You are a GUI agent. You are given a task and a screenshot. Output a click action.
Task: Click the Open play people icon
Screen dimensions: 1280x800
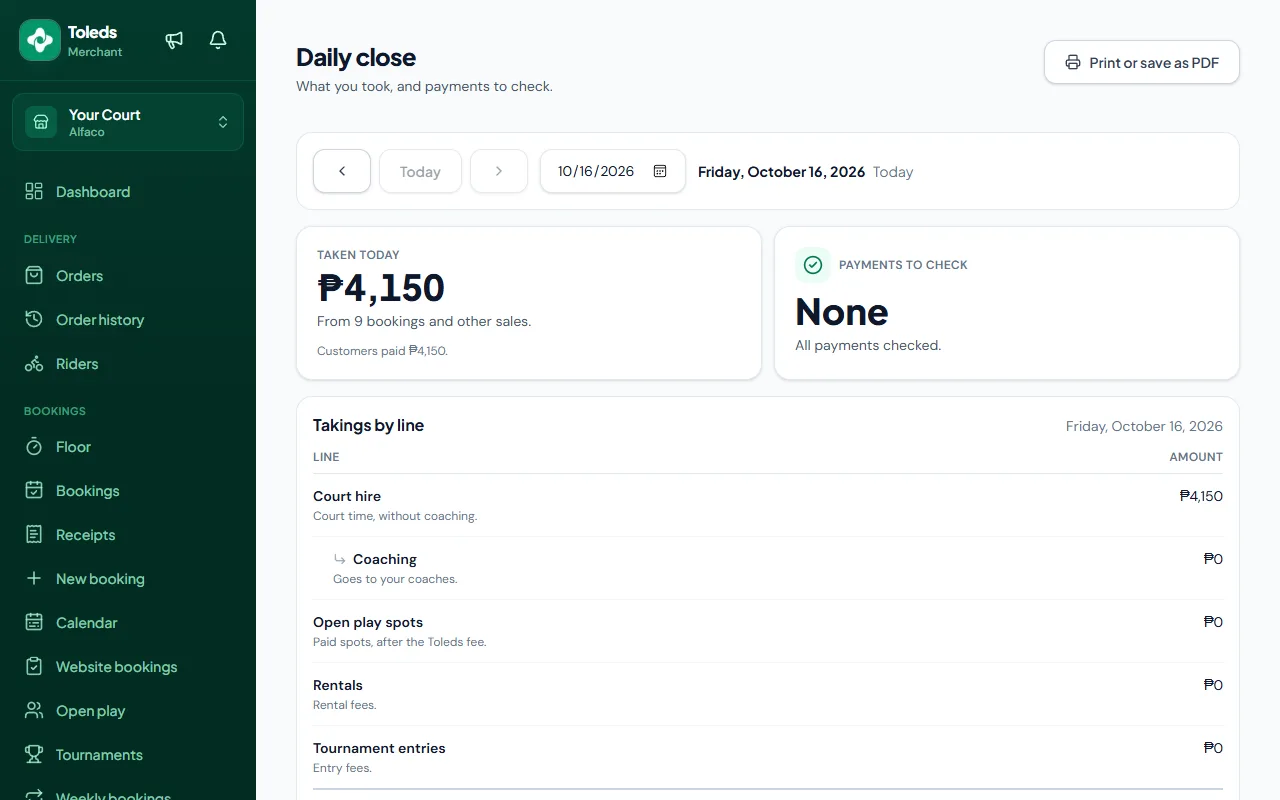34,711
